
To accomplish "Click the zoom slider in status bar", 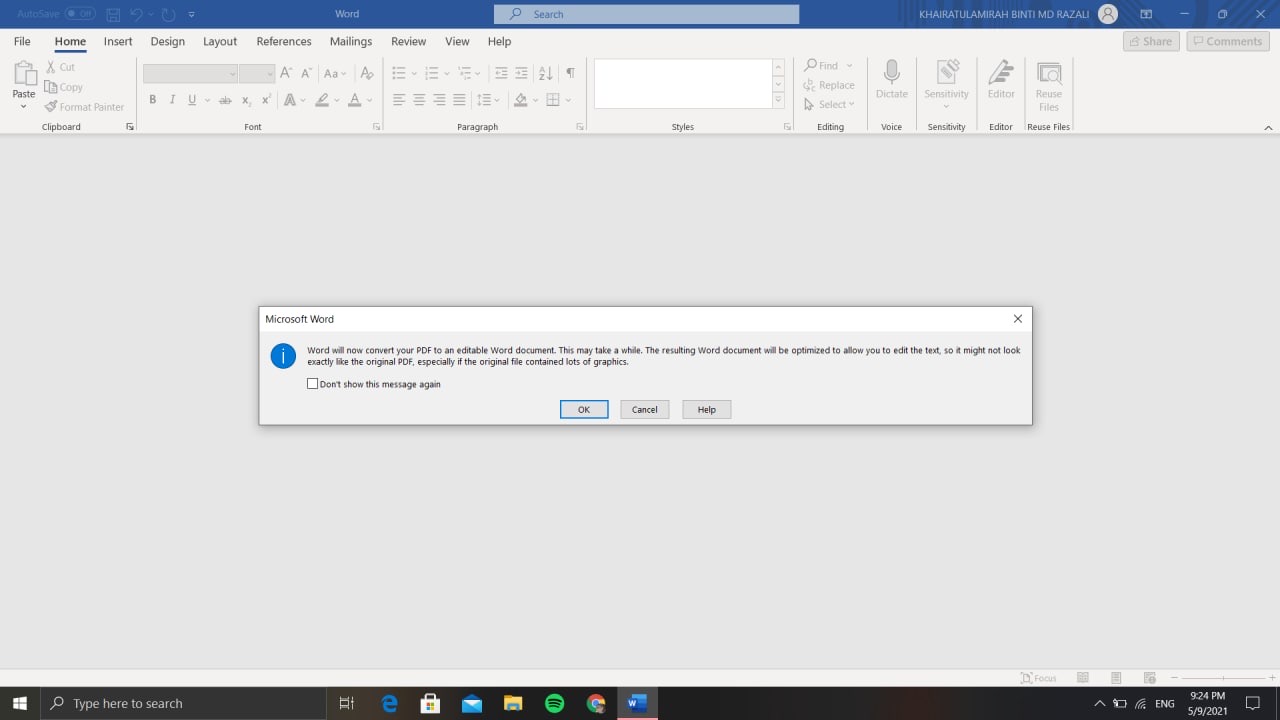I will coord(1223,678).
